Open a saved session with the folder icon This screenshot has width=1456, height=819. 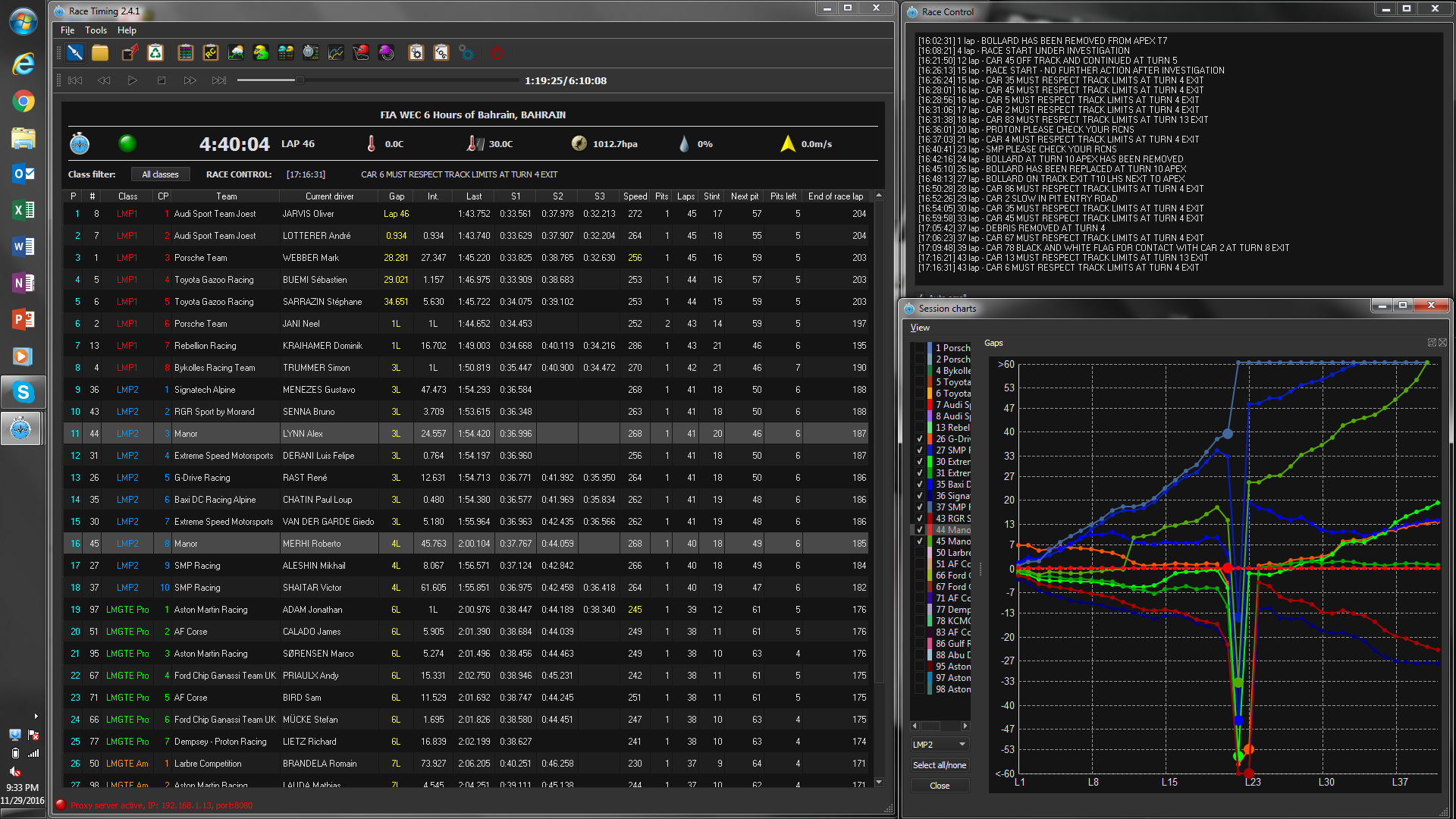coord(100,52)
